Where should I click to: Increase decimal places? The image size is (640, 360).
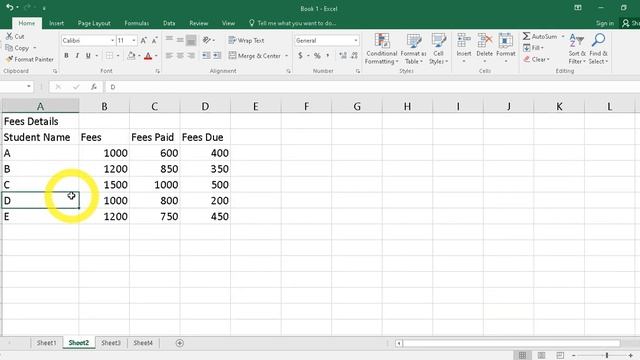342,56
